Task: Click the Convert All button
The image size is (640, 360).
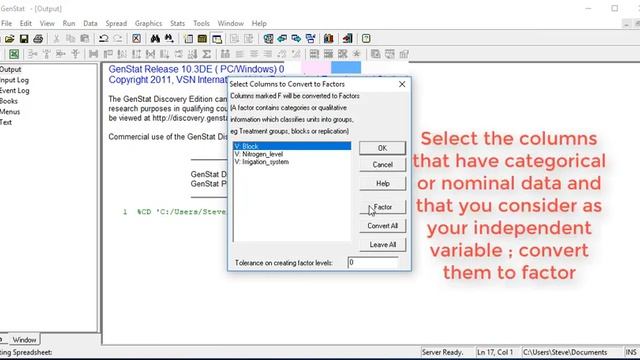Action: pyautogui.click(x=382, y=226)
